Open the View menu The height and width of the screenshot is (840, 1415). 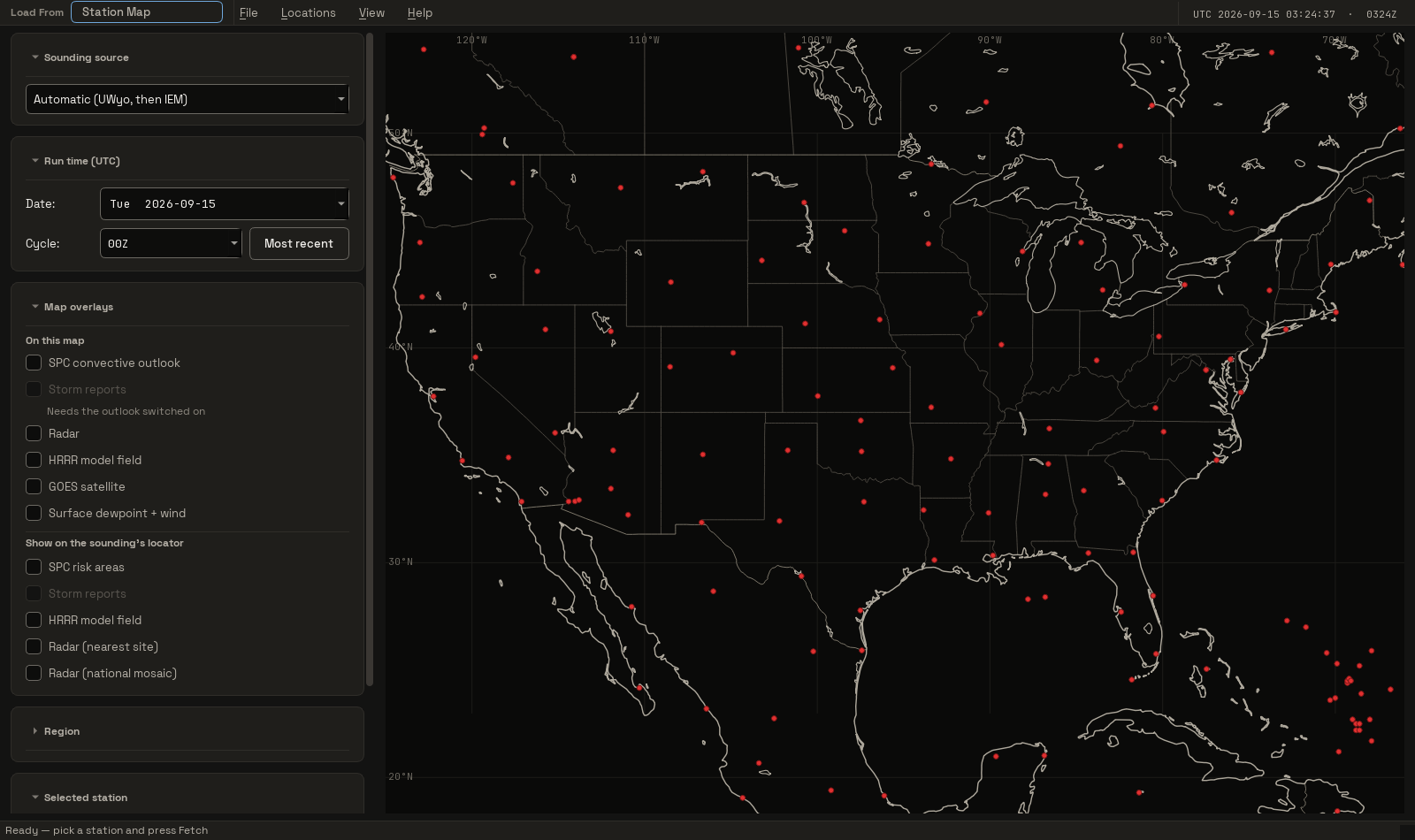(371, 12)
